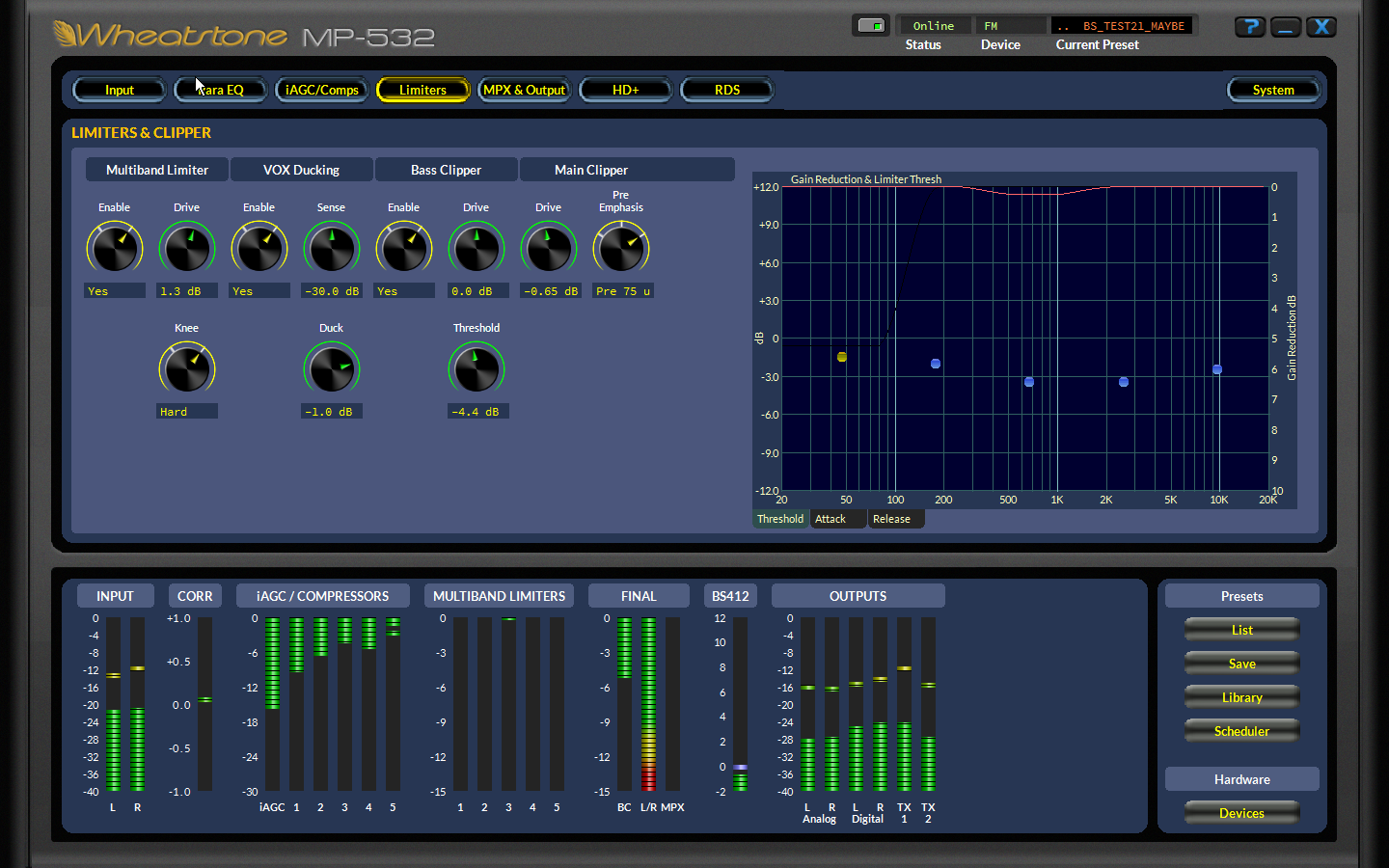Screen dimensions: 1389x868
Task: Open the Scheduler
Action: pos(1242,731)
